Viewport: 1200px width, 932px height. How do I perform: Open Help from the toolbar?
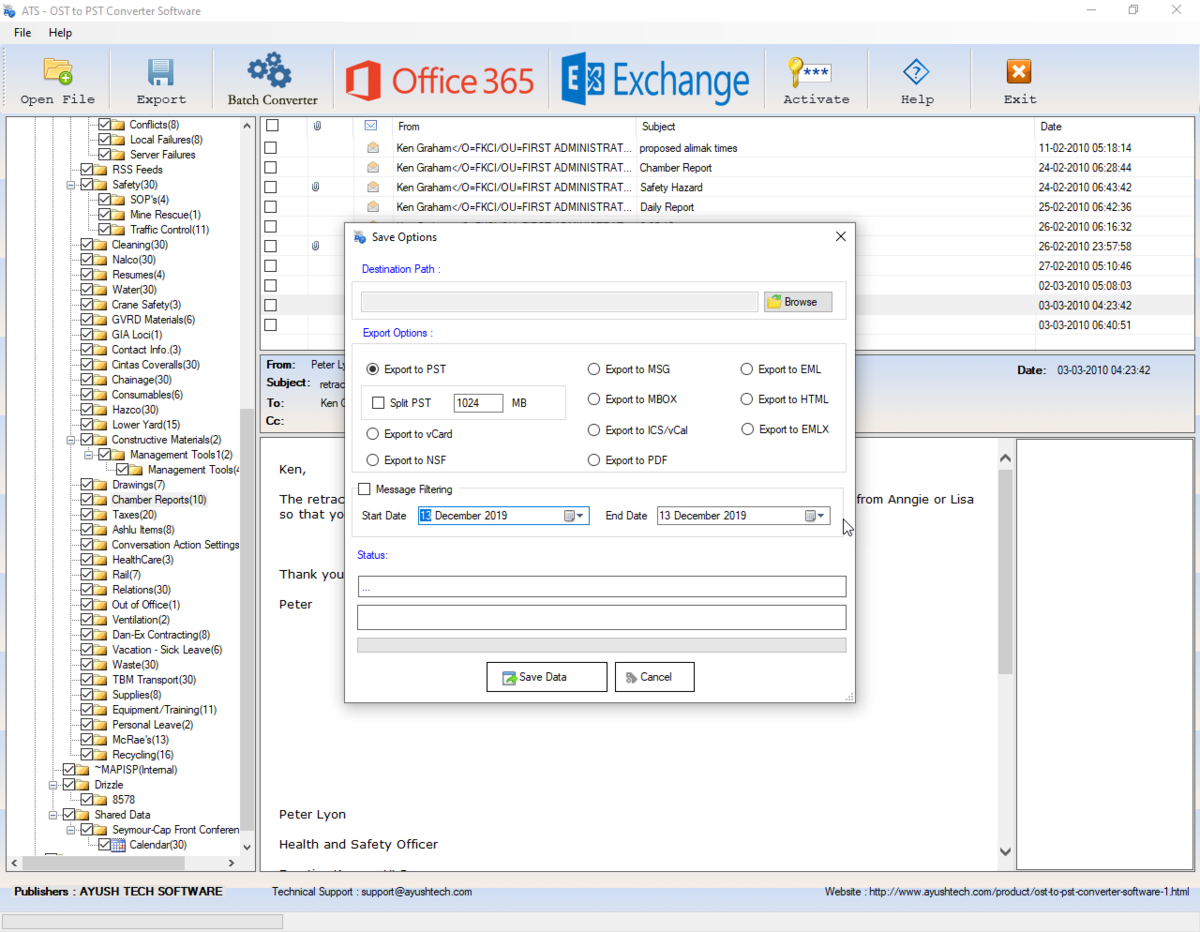tap(916, 80)
